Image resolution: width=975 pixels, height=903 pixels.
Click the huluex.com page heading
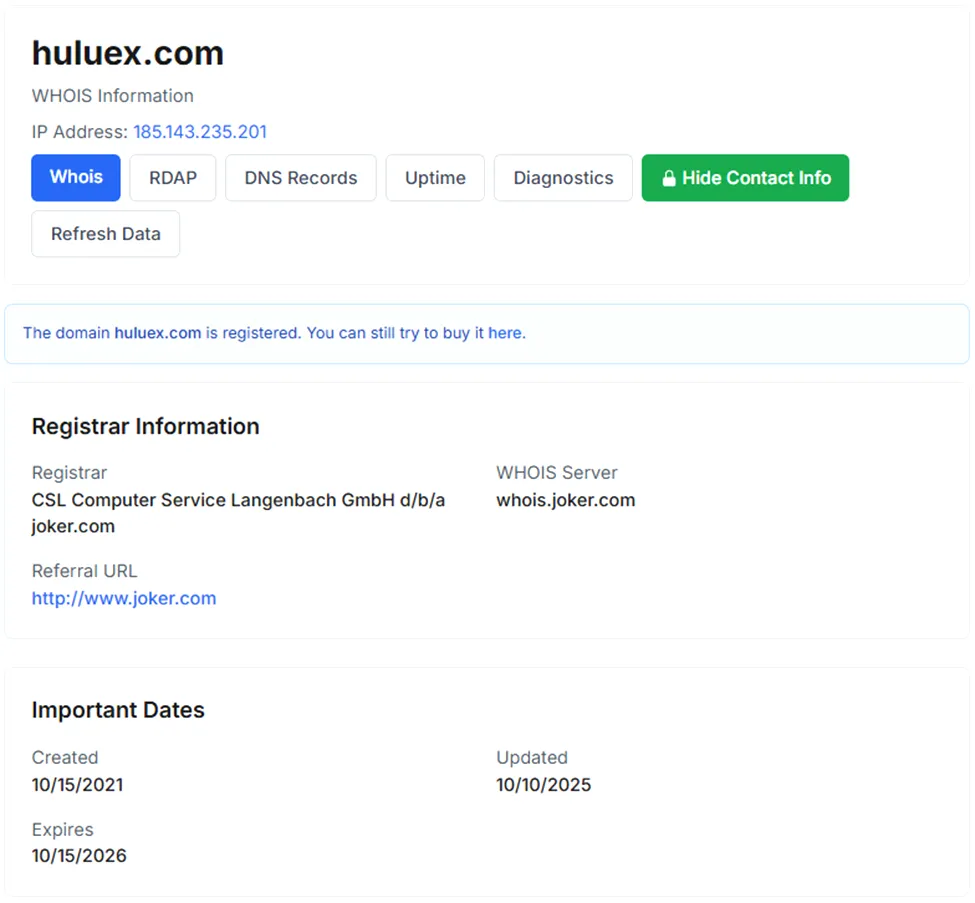[128, 53]
